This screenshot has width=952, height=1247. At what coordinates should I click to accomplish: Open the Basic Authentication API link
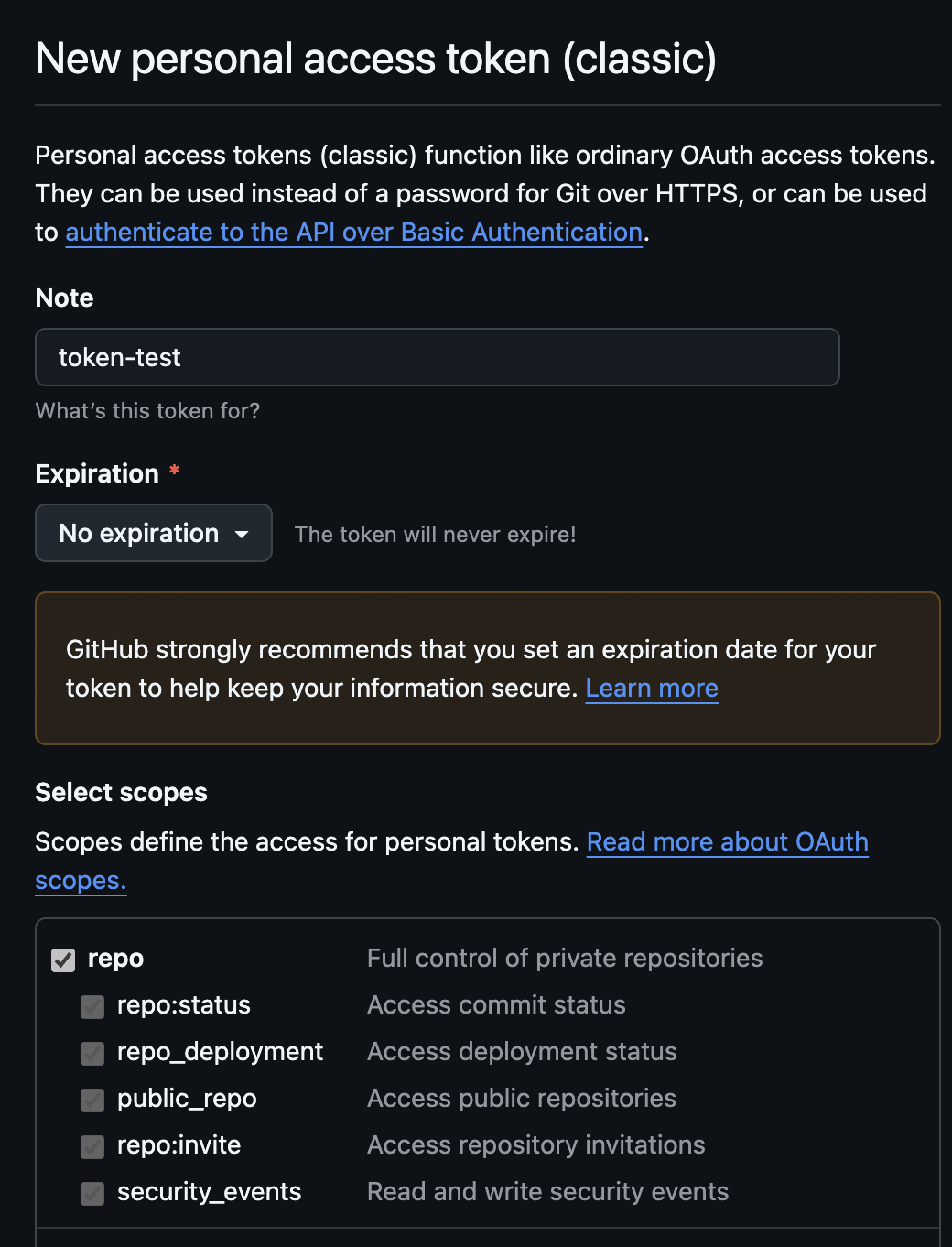click(x=353, y=233)
